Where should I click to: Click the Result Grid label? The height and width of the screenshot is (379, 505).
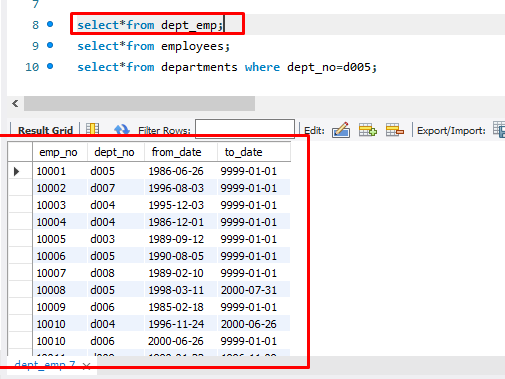pyautogui.click(x=45, y=130)
